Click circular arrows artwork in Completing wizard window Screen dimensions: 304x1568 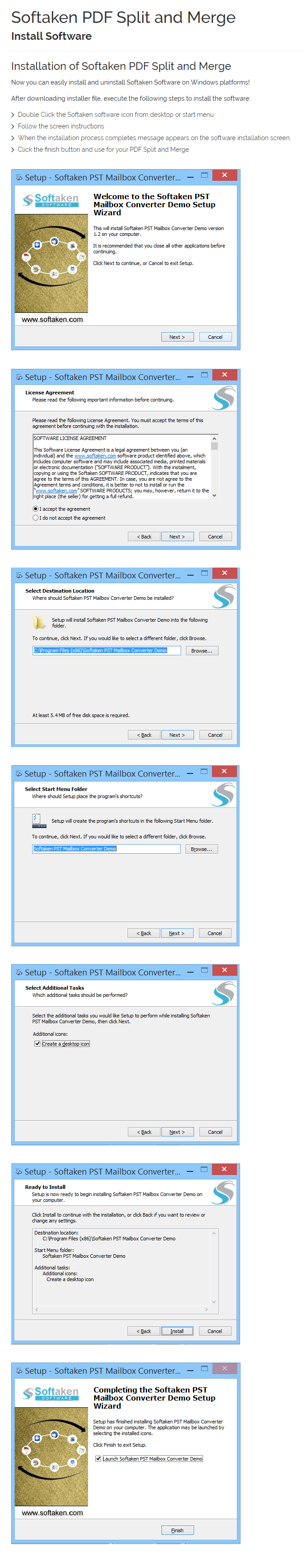(x=51, y=1456)
